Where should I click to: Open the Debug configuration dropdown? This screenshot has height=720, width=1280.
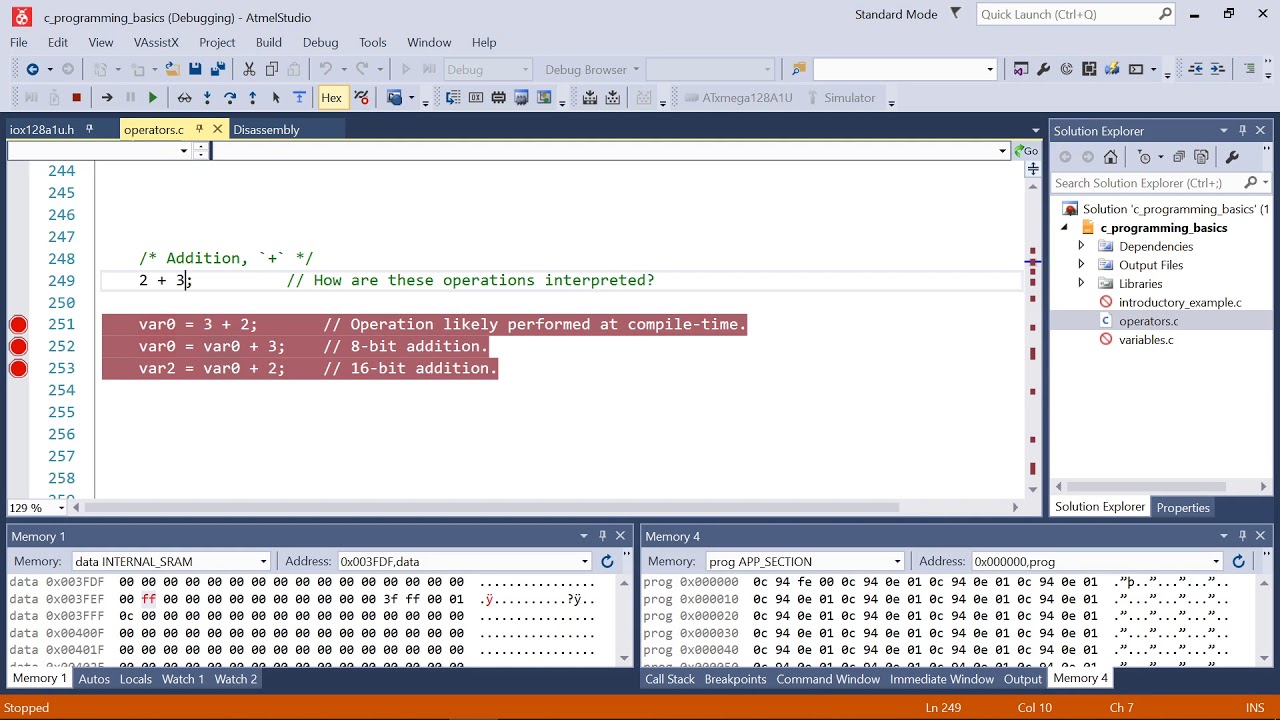coord(487,69)
